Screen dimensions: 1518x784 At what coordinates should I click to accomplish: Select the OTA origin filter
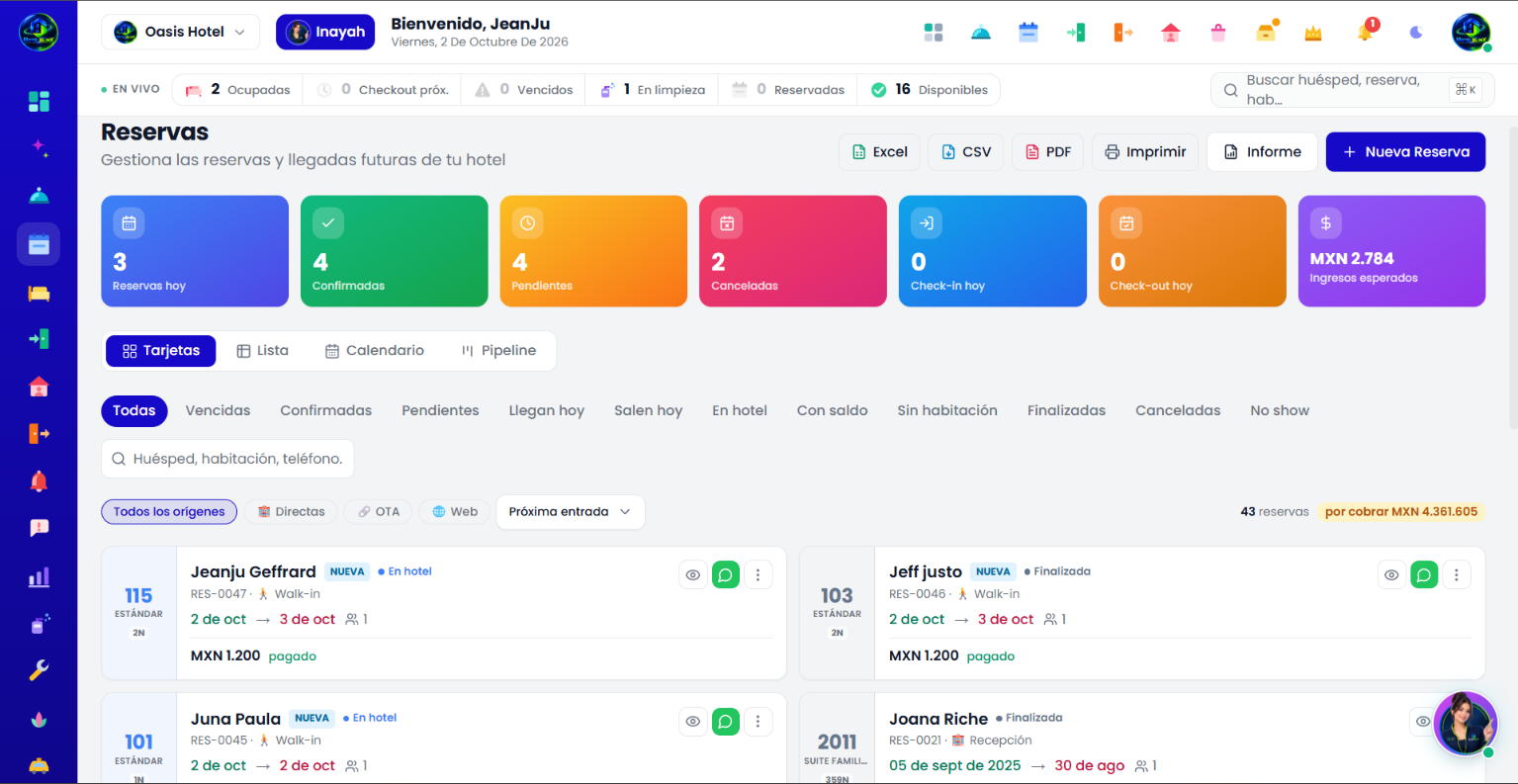[x=379, y=511]
